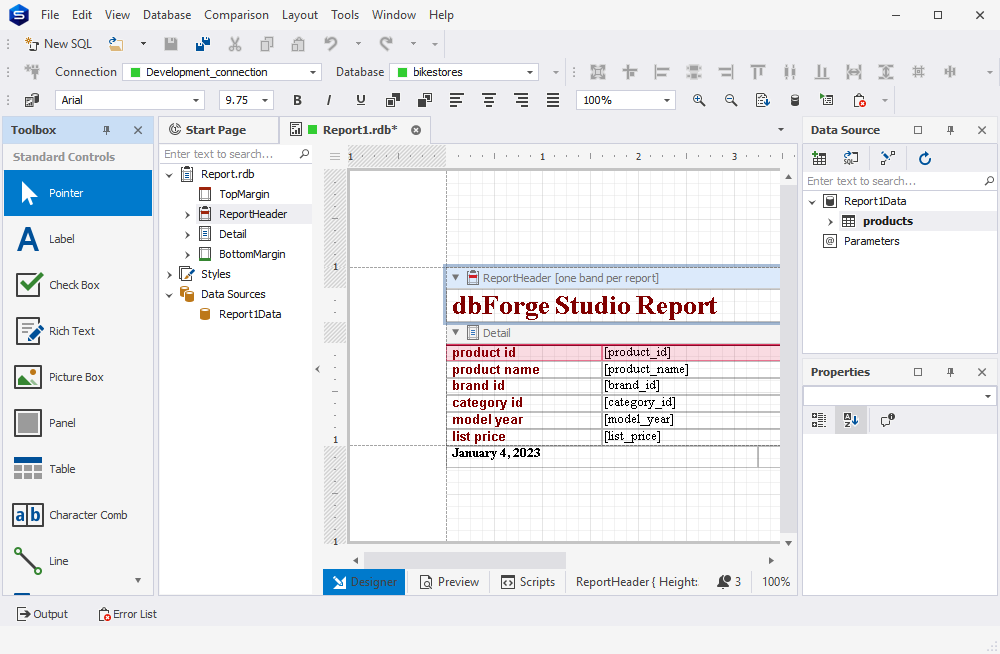Toggle italic formatting
The height and width of the screenshot is (654, 1000).
[329, 100]
